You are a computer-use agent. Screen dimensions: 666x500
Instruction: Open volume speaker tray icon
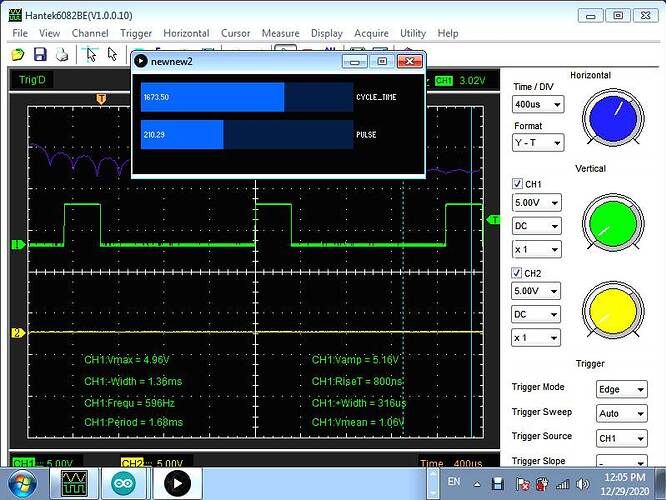tap(583, 484)
